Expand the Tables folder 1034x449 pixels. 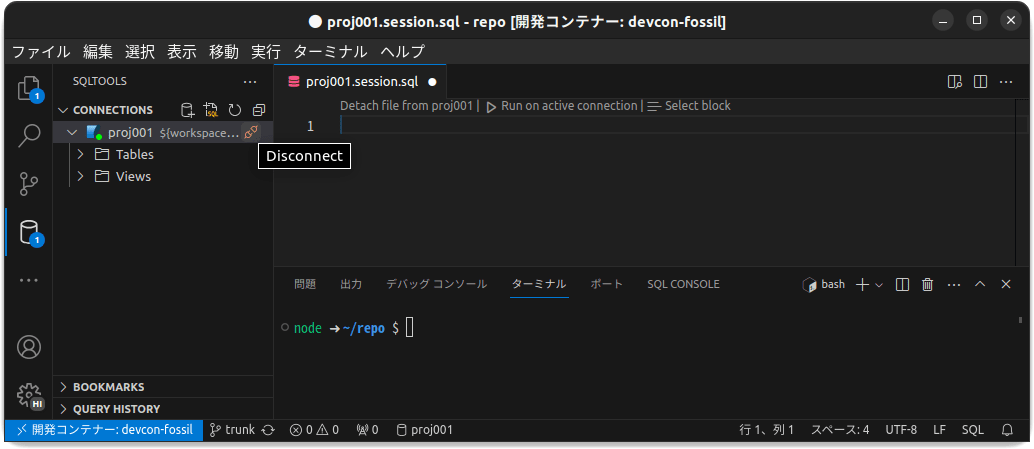[x=81, y=154]
